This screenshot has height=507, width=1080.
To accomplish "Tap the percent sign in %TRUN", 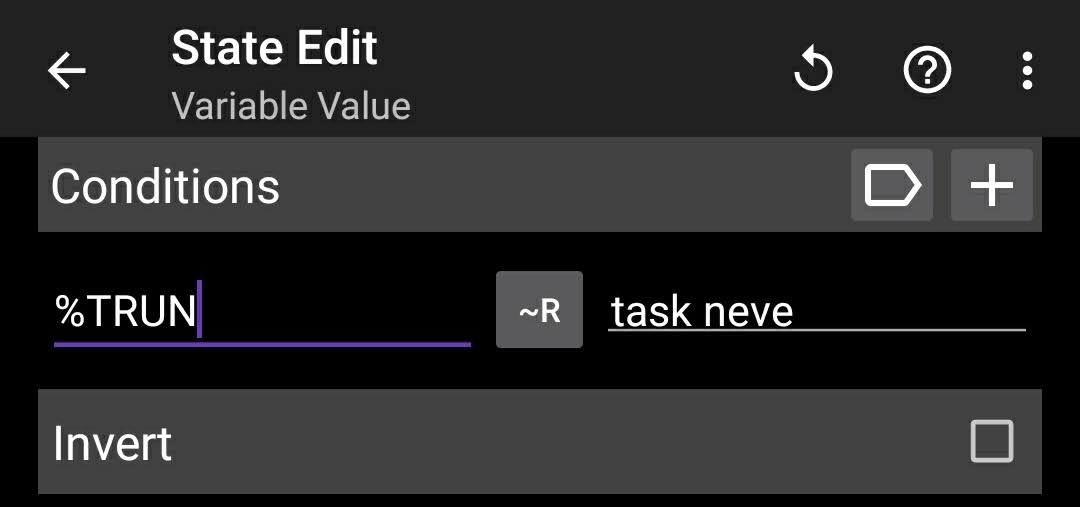I will [x=70, y=311].
